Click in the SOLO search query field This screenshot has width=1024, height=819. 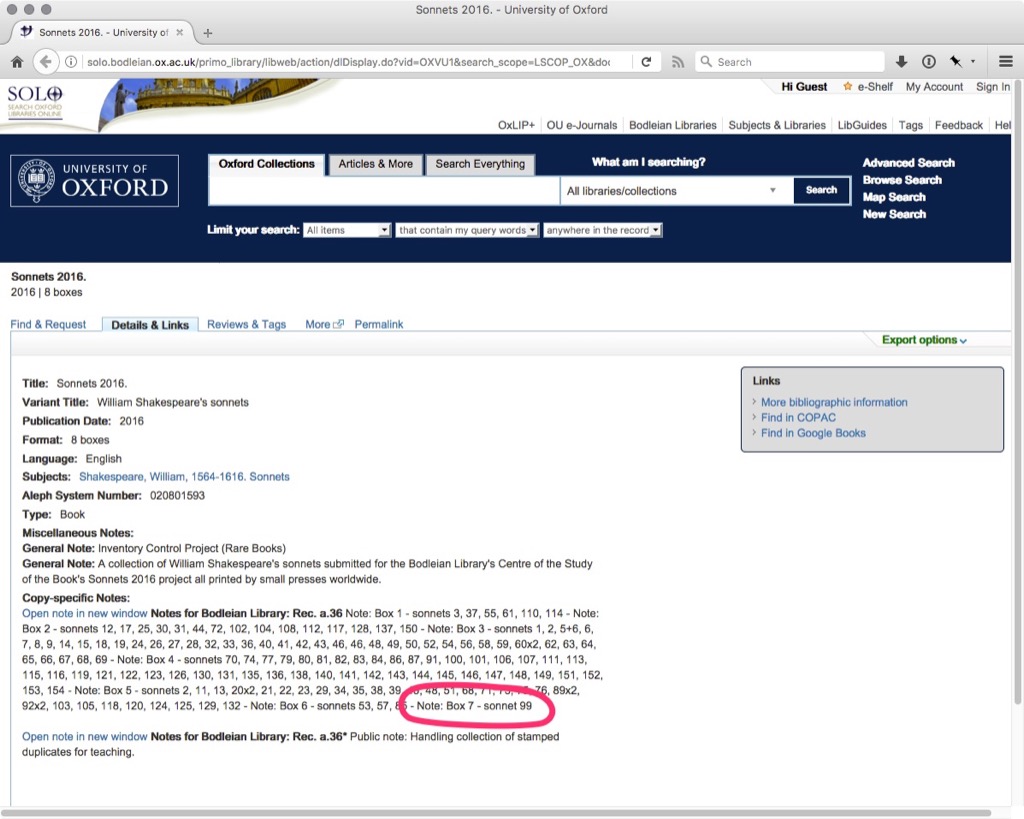384,191
